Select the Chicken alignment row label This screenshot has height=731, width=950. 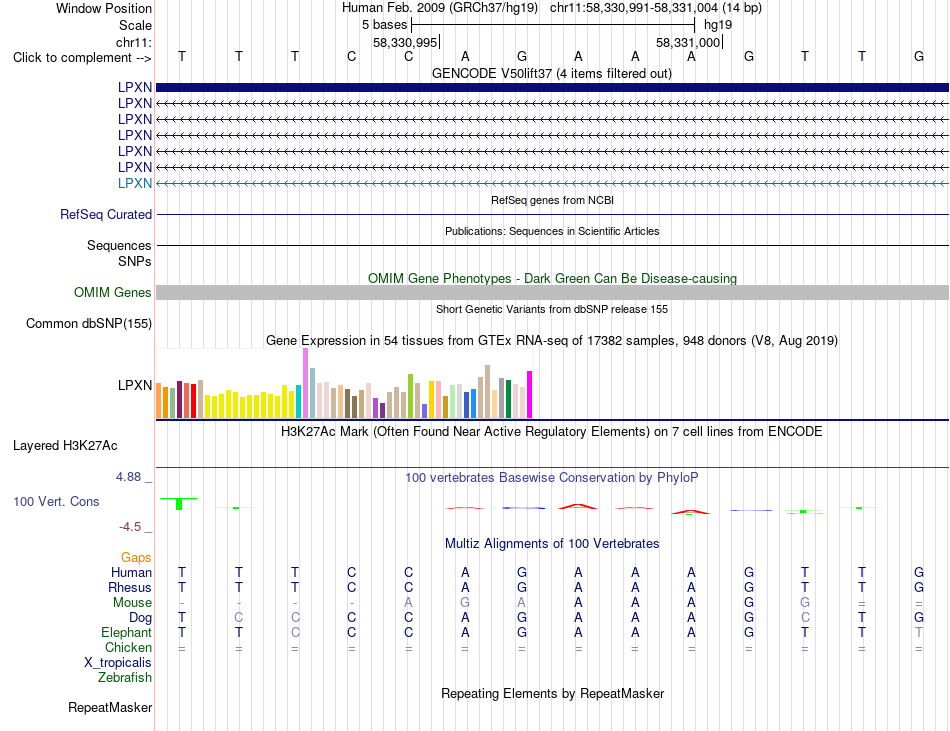coord(128,647)
